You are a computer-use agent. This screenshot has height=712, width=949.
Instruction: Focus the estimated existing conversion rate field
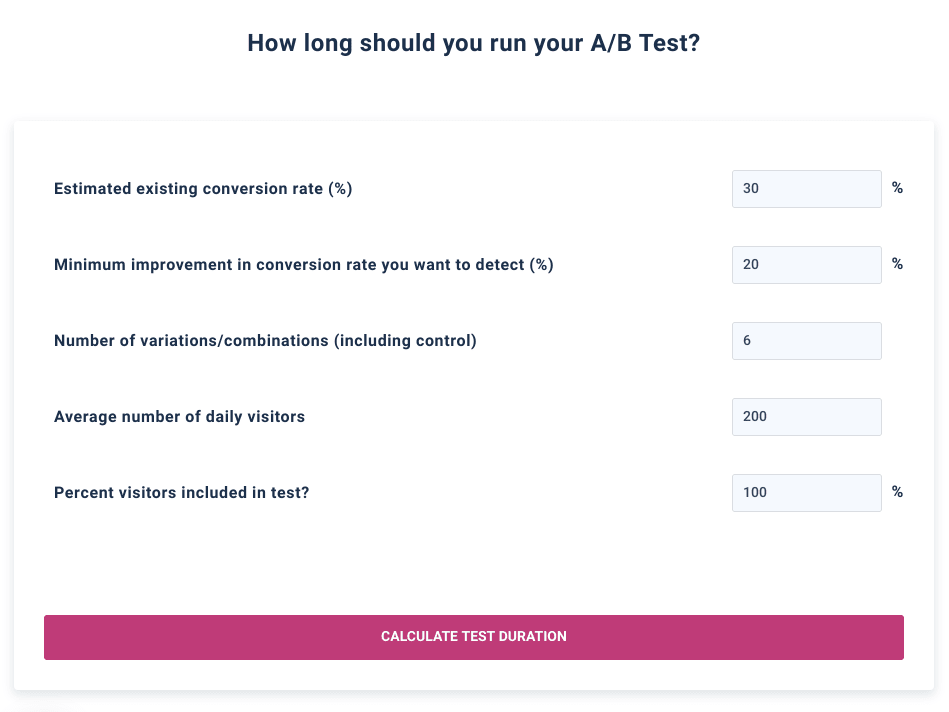807,189
